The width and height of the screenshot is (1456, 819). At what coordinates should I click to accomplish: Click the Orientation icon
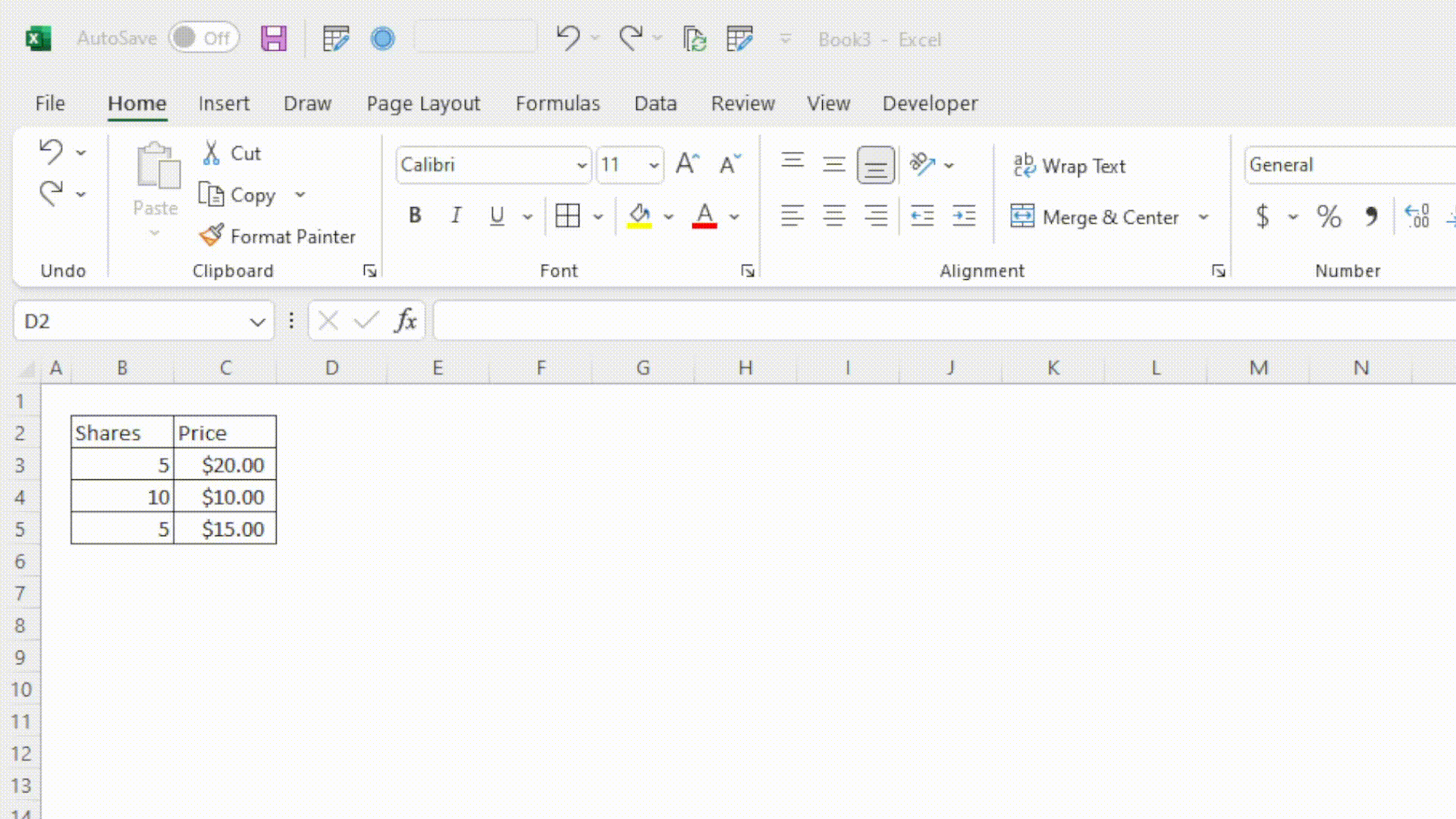[x=923, y=164]
